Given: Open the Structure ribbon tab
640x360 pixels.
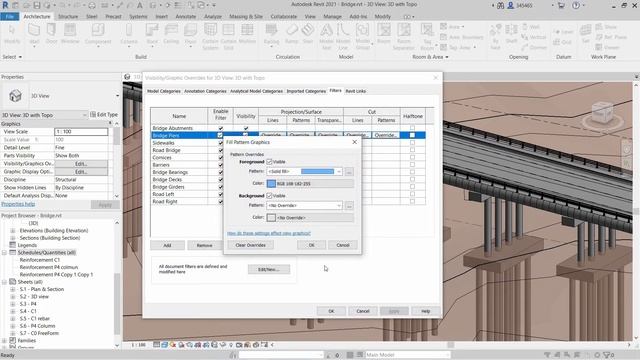Looking at the screenshot, I should 68,16.
